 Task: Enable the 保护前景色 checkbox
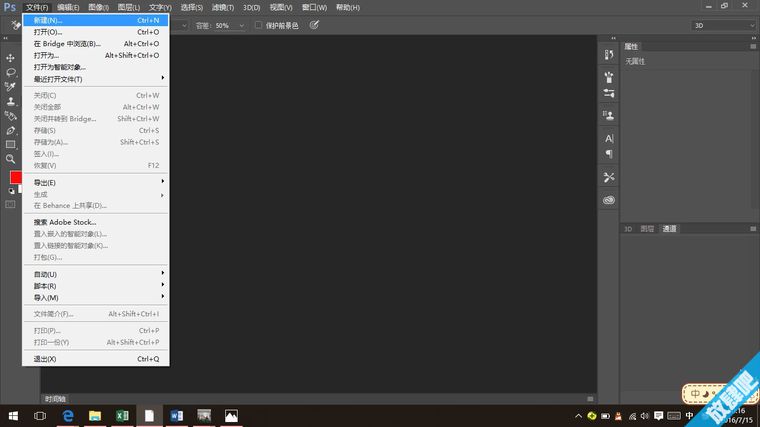coord(258,25)
